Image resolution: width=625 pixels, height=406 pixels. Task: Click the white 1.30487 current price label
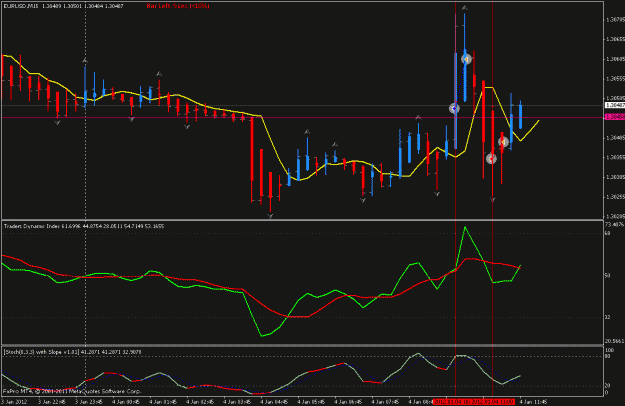tap(615, 105)
